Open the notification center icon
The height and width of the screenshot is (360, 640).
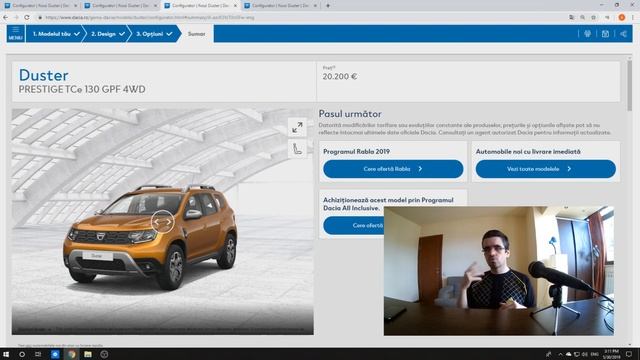click(x=629, y=354)
